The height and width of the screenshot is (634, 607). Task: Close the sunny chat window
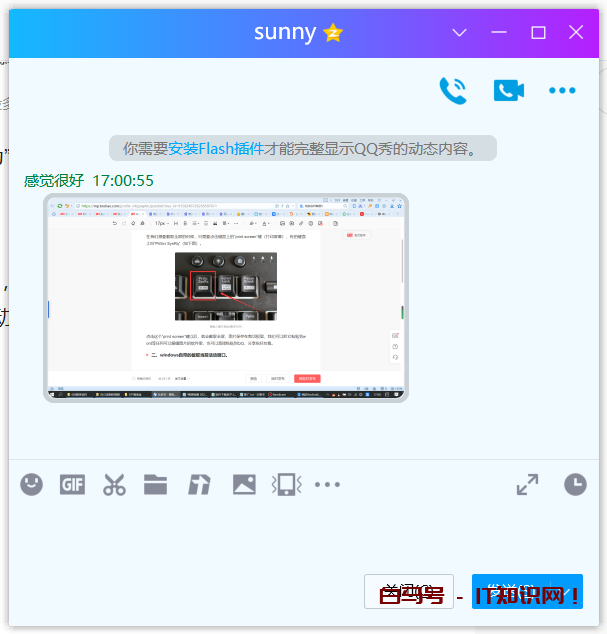click(576, 32)
